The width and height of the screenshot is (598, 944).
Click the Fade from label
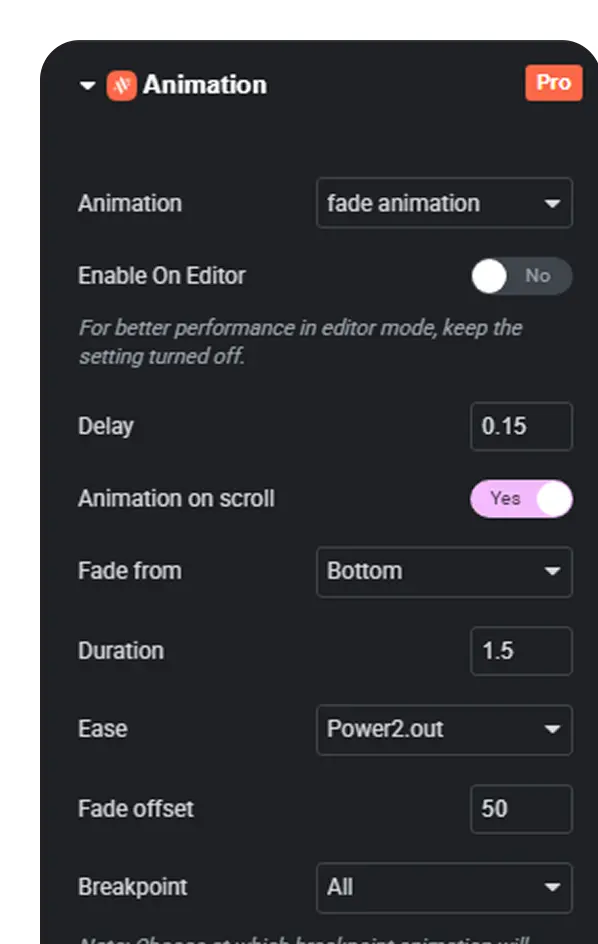coord(129,571)
